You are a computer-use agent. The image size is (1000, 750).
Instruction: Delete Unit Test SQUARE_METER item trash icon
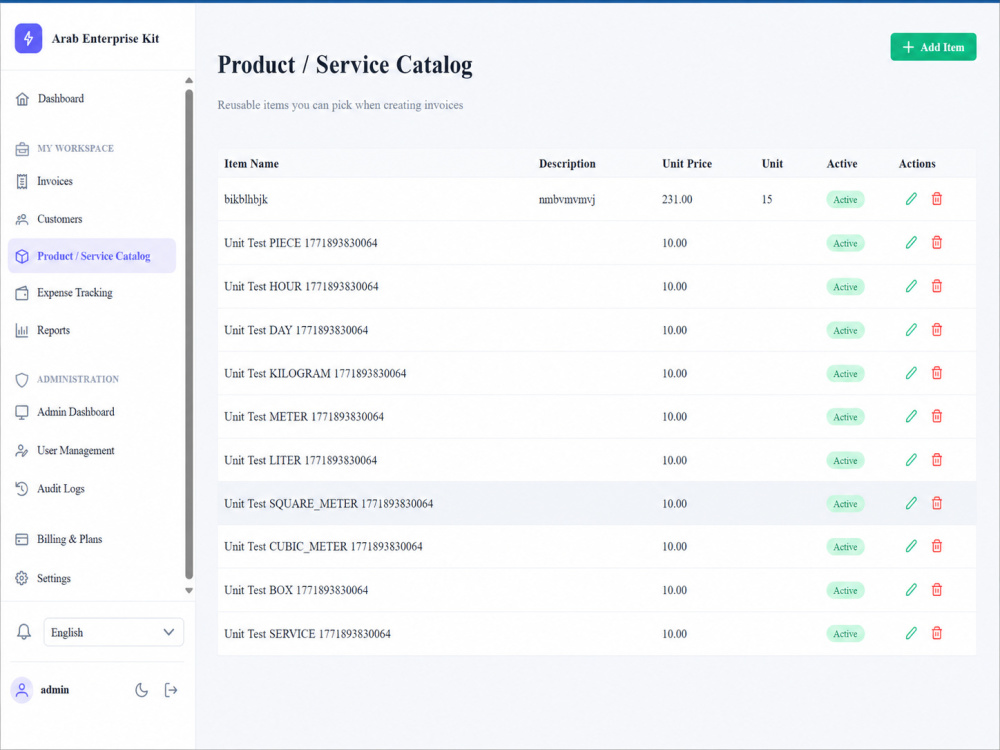[x=936, y=503]
